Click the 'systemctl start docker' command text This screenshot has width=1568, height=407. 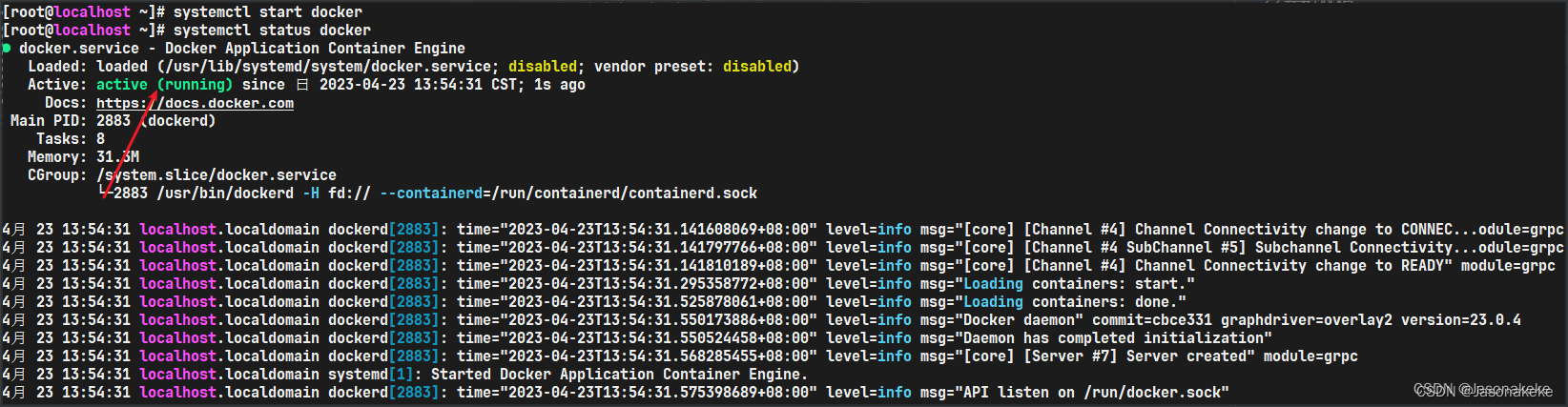(267, 12)
